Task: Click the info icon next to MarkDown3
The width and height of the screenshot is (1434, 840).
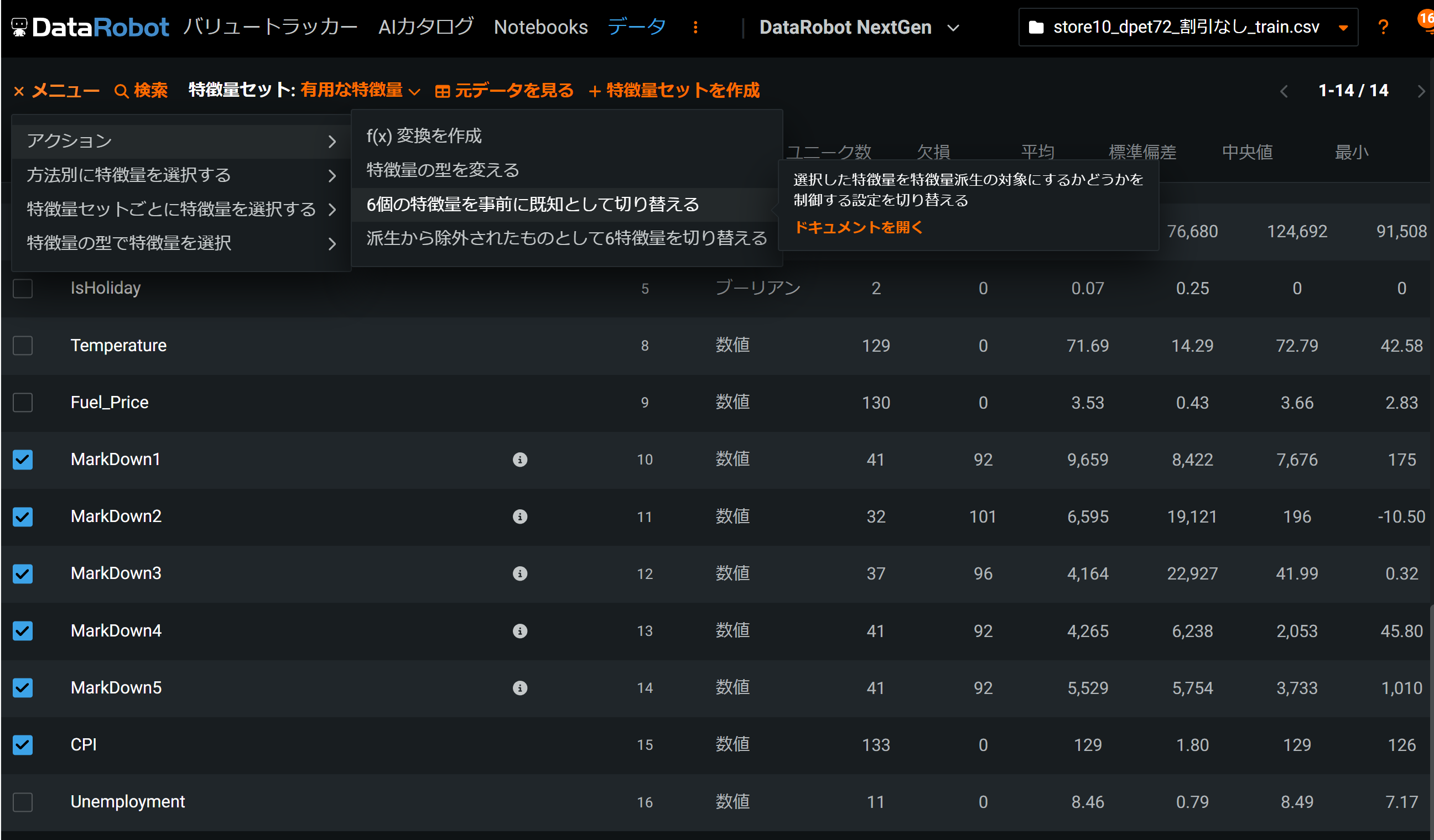Action: (x=519, y=573)
